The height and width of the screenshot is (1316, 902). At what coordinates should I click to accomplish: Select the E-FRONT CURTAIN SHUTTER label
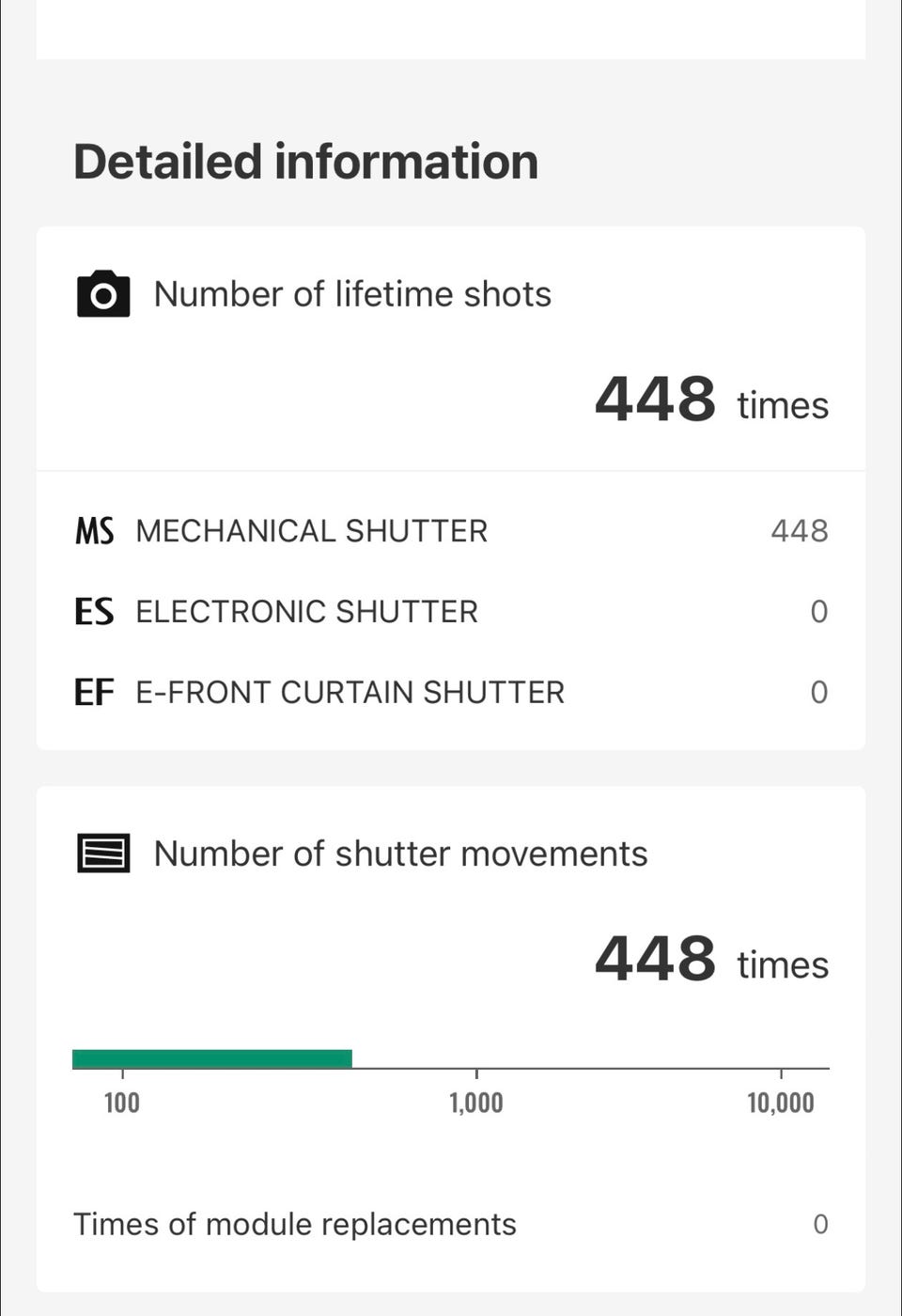[350, 693]
